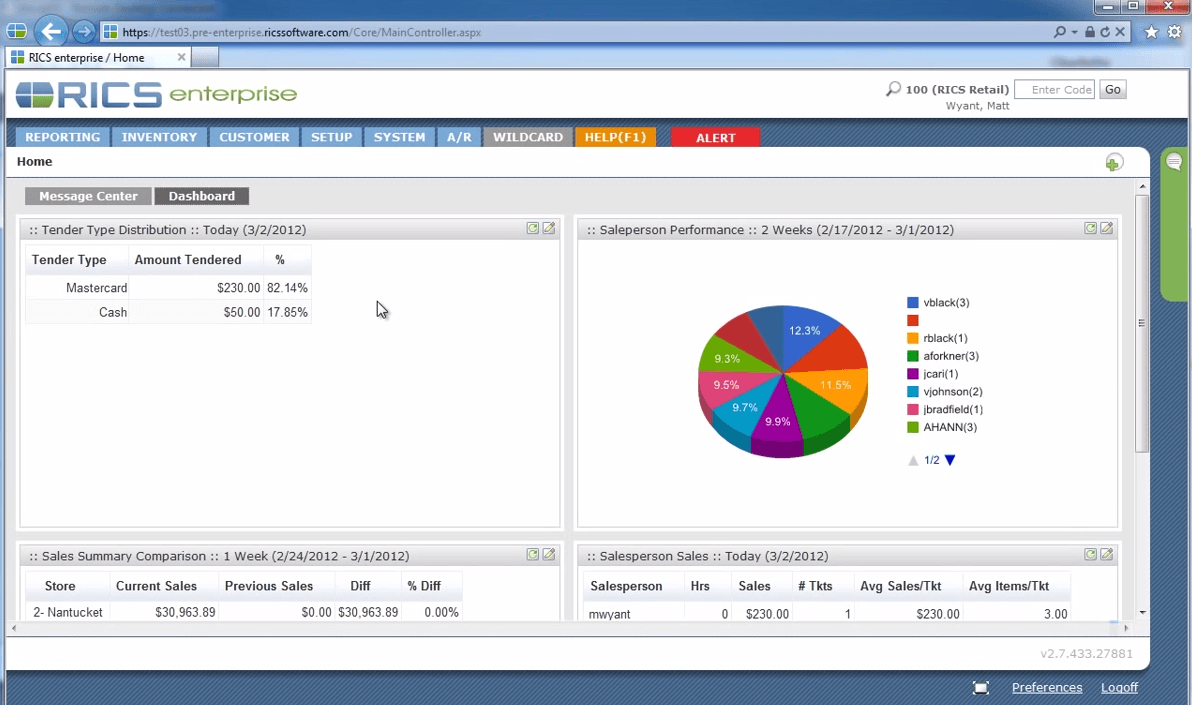Open the REPORTING menu
Screen dimensions: 1192x705
point(62,137)
